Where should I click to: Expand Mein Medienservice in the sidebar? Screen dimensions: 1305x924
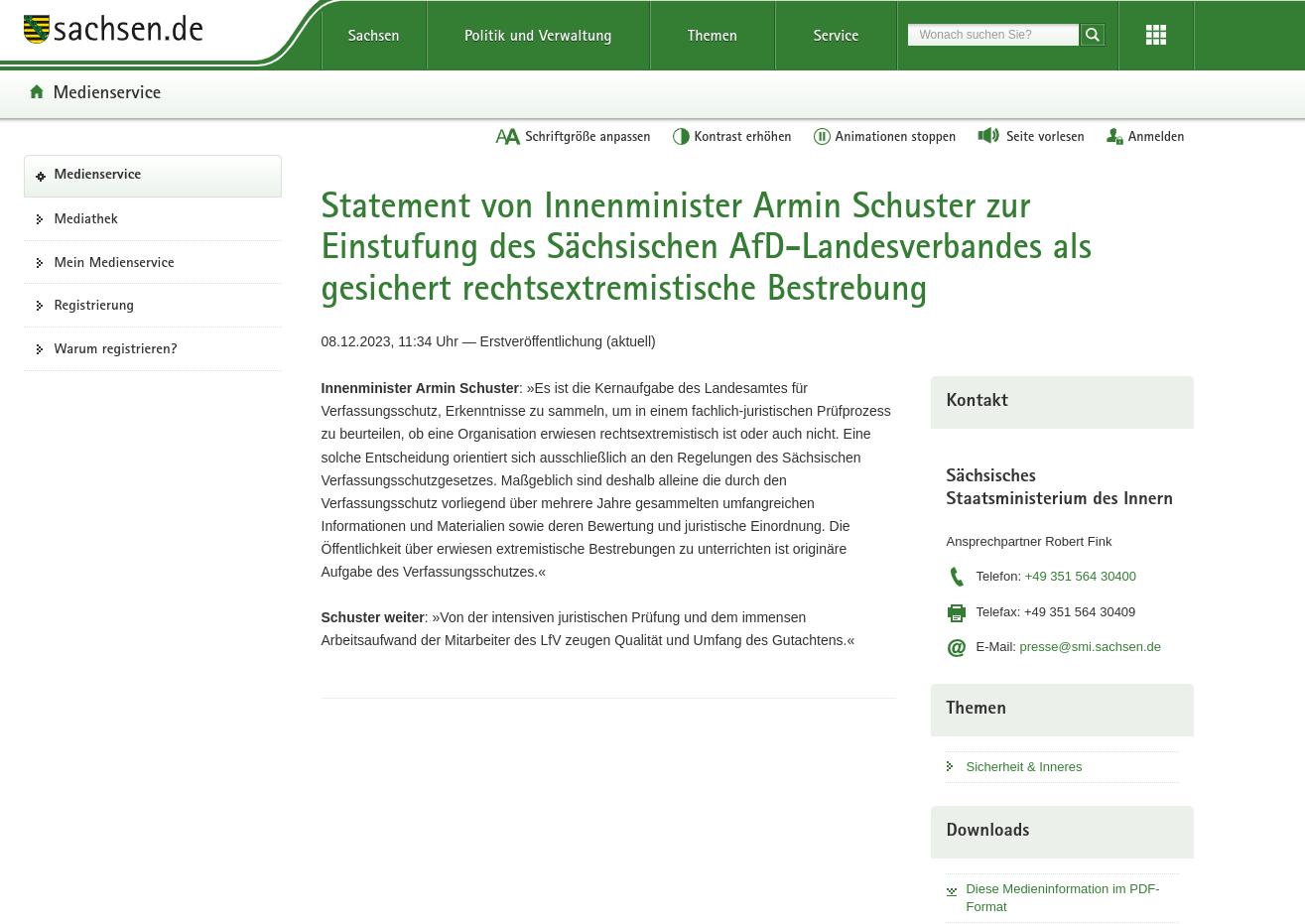coord(113,262)
